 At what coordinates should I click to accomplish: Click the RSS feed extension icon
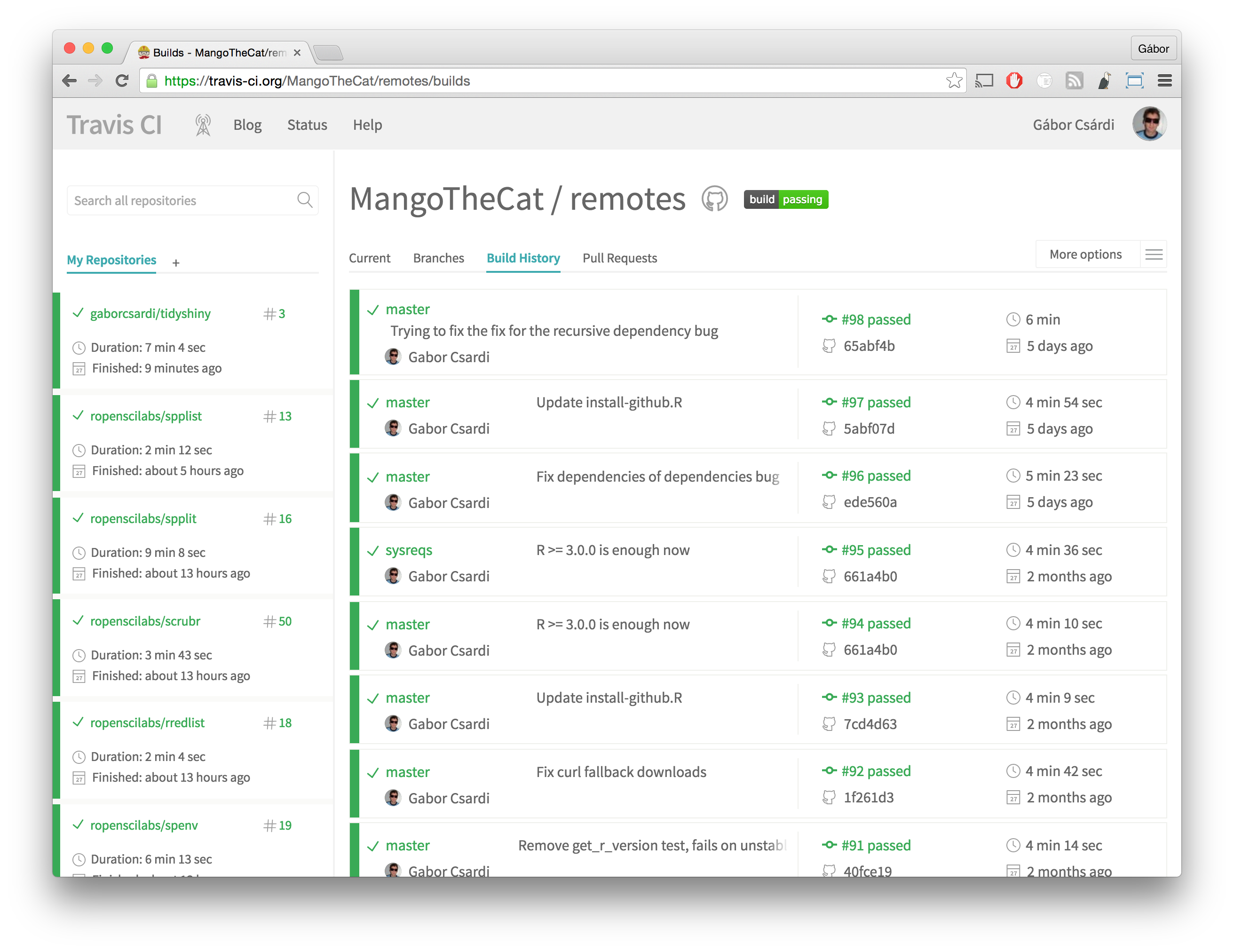(x=1074, y=81)
